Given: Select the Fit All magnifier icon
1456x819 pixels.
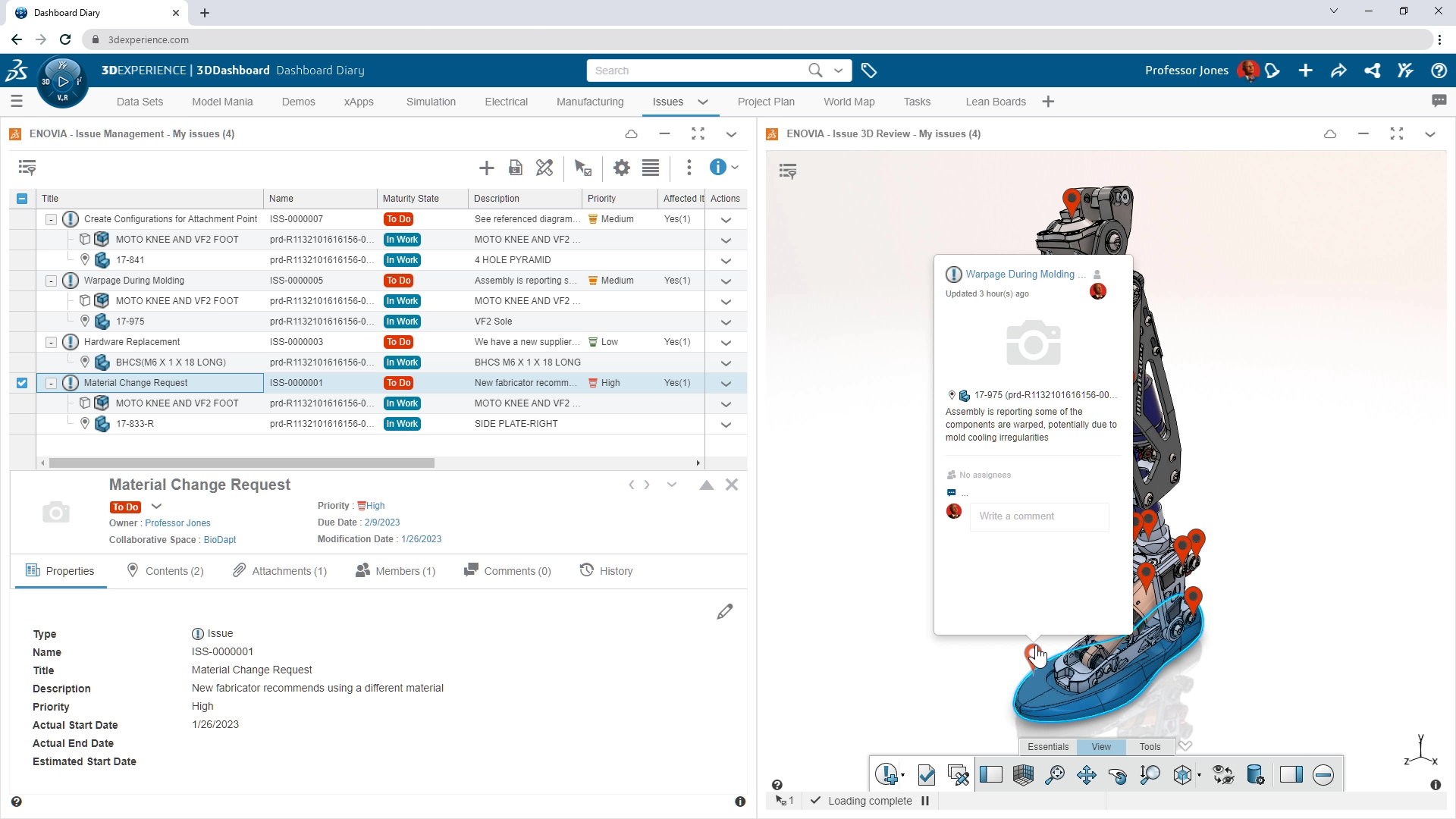Looking at the screenshot, I should [x=1055, y=774].
